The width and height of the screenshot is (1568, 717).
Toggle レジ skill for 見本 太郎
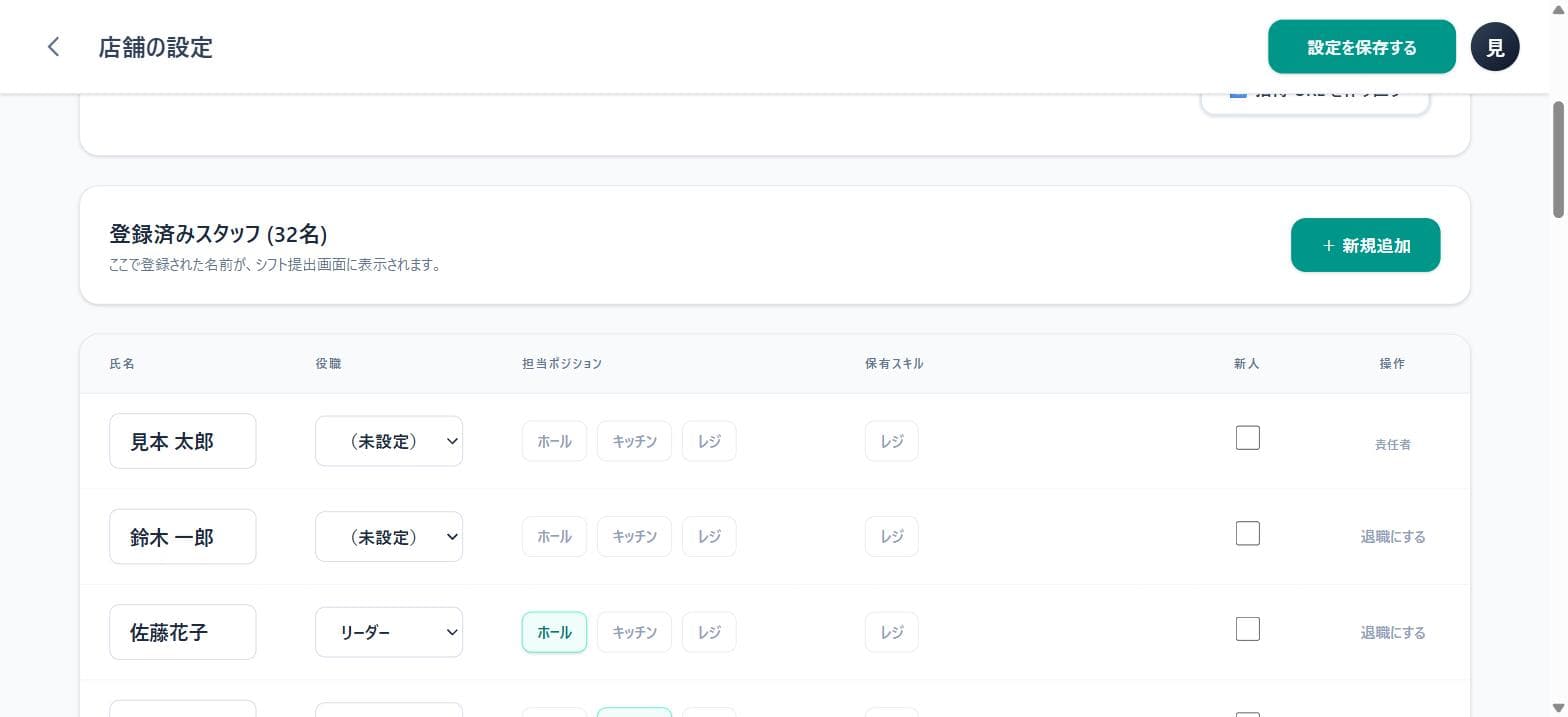(892, 441)
